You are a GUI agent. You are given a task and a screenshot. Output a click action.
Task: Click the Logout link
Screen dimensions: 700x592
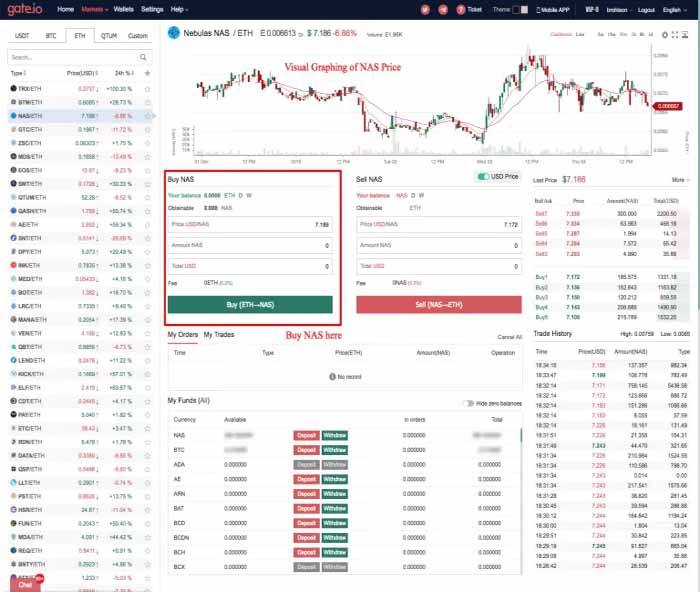(646, 10)
